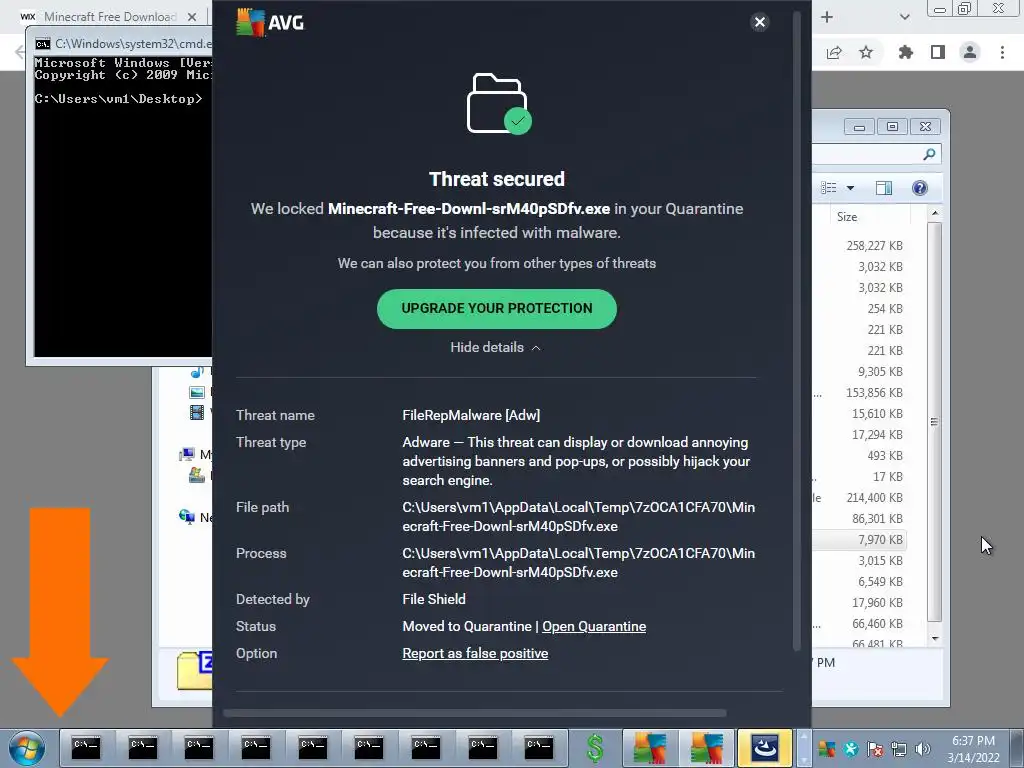Toggle Explorer preview pane icon
The width and height of the screenshot is (1024, 768).
click(884, 188)
